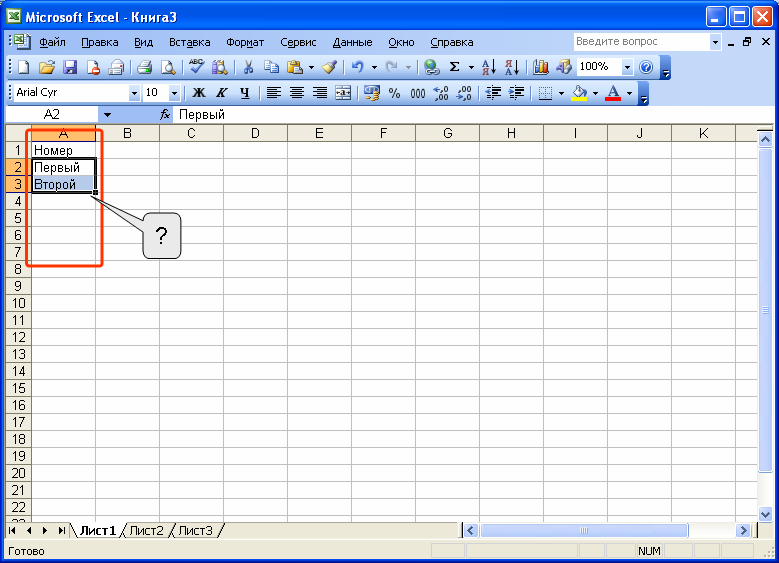Open the Вставка menu

(x=189, y=42)
